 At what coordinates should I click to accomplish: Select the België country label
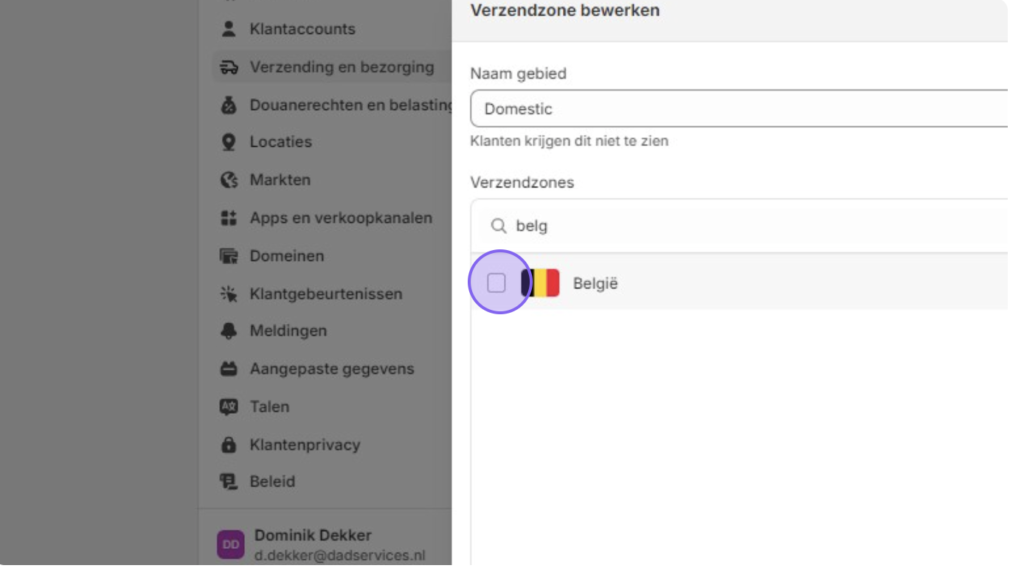(595, 284)
